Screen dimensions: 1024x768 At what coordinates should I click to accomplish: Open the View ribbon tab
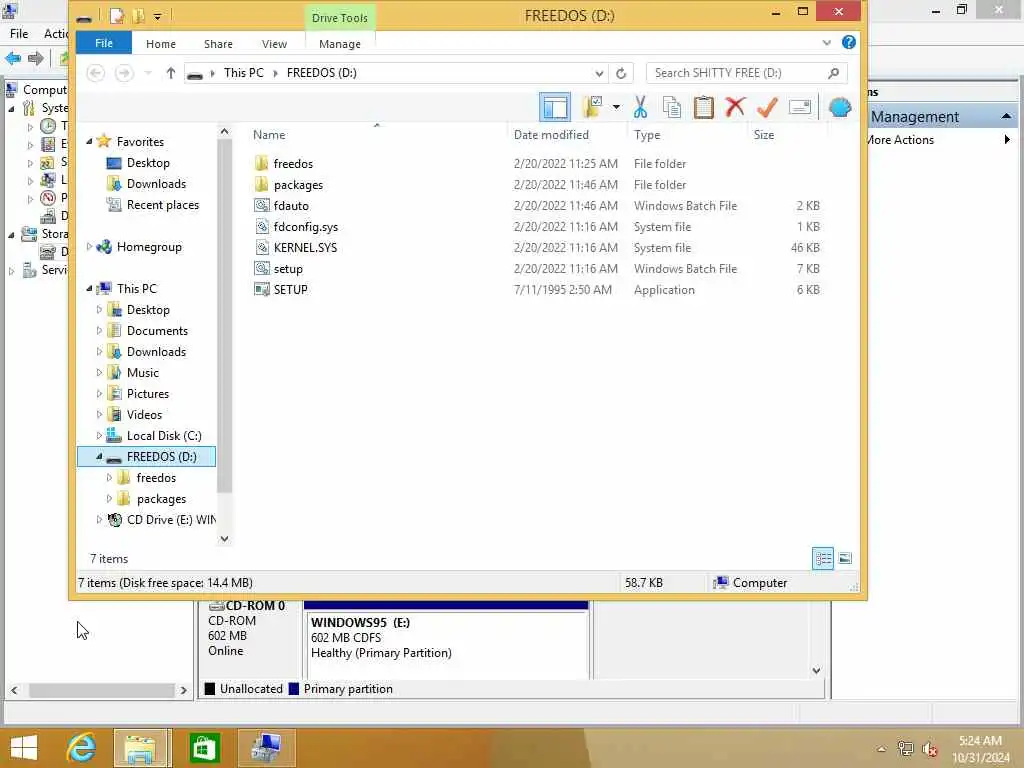click(274, 44)
